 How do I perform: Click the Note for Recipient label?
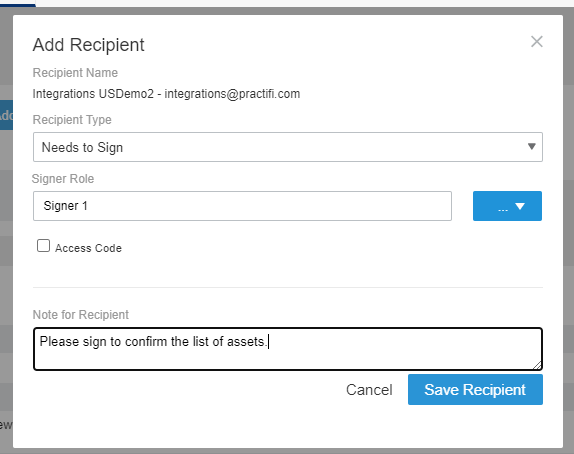point(81,315)
